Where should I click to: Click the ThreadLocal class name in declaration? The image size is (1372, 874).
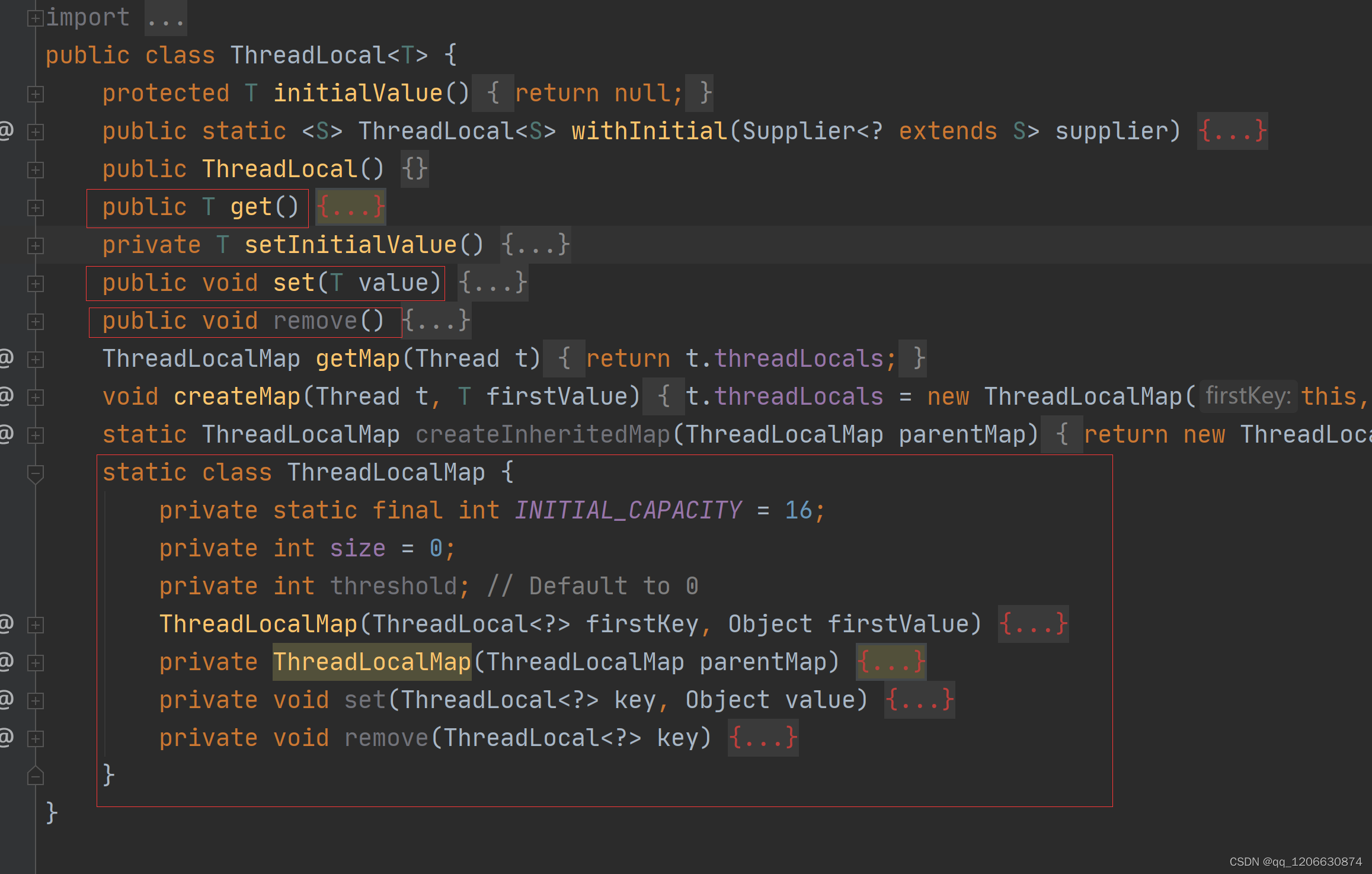[308, 55]
